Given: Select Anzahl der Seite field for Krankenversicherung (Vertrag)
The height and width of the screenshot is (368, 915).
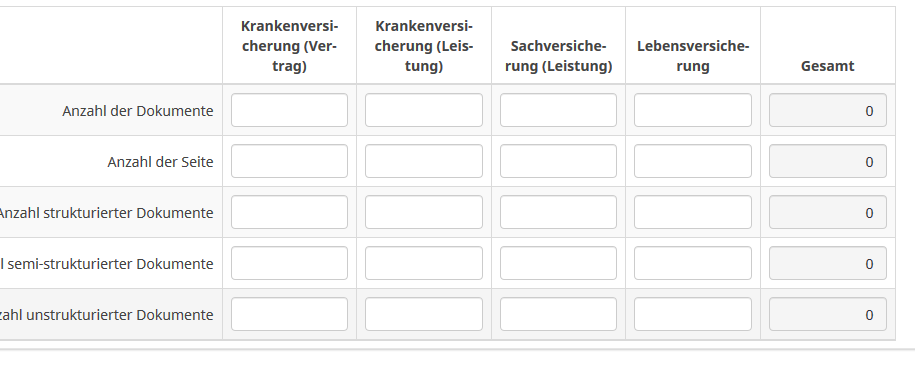Looking at the screenshot, I should [x=289, y=161].
